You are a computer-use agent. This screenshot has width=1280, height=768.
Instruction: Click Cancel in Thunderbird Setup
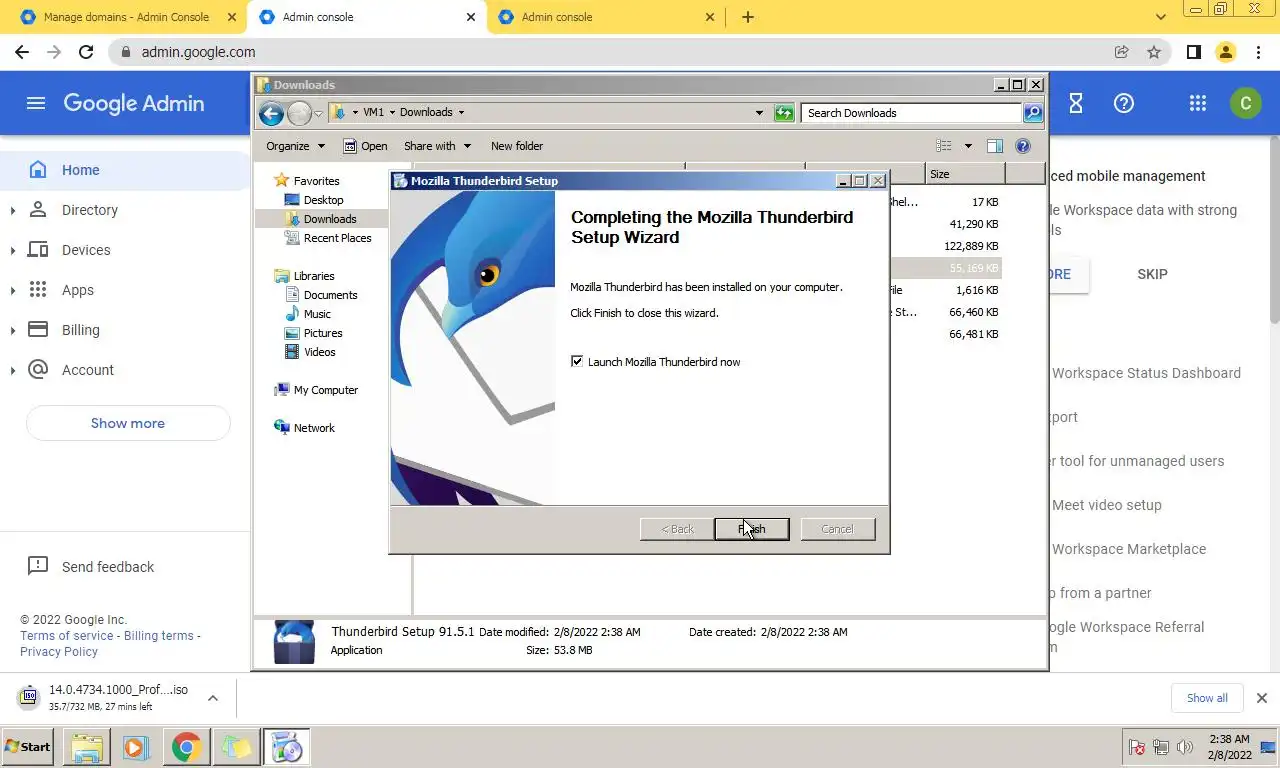[837, 529]
